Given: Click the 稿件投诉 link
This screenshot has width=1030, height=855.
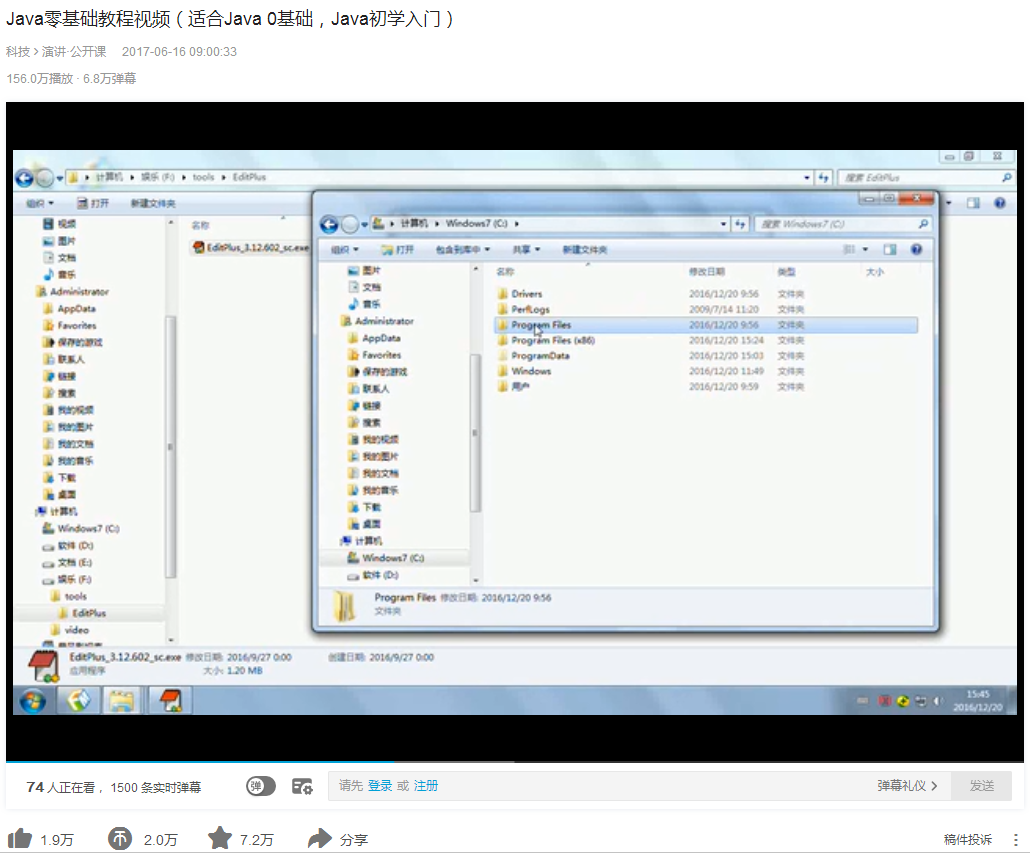Looking at the screenshot, I should [x=968, y=839].
